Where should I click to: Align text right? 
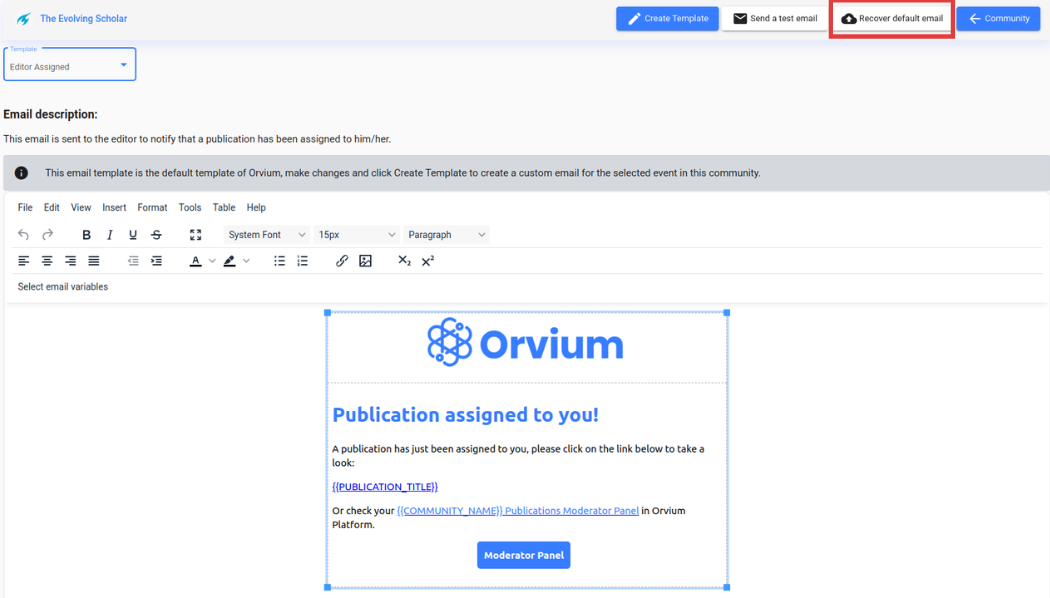[x=70, y=260]
